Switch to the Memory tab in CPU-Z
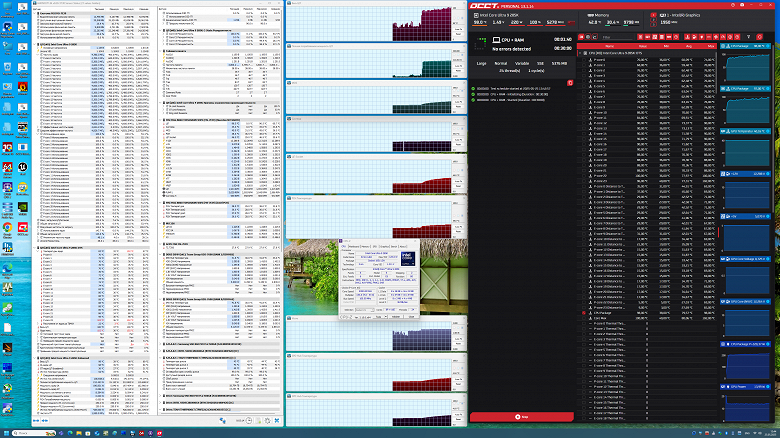Screen dimensions: 780x438 pyautogui.click(x=365, y=246)
